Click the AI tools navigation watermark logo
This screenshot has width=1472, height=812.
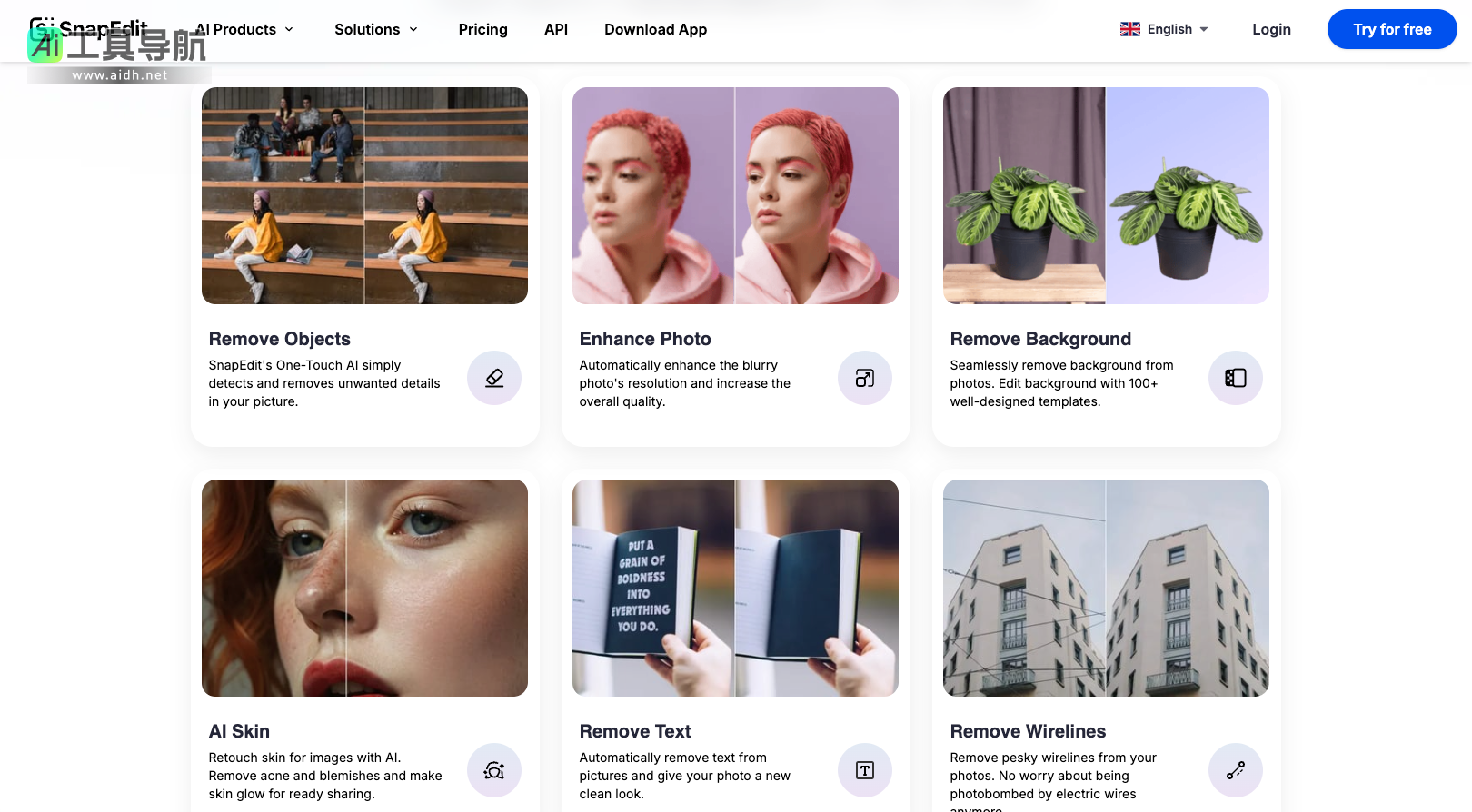(x=118, y=53)
